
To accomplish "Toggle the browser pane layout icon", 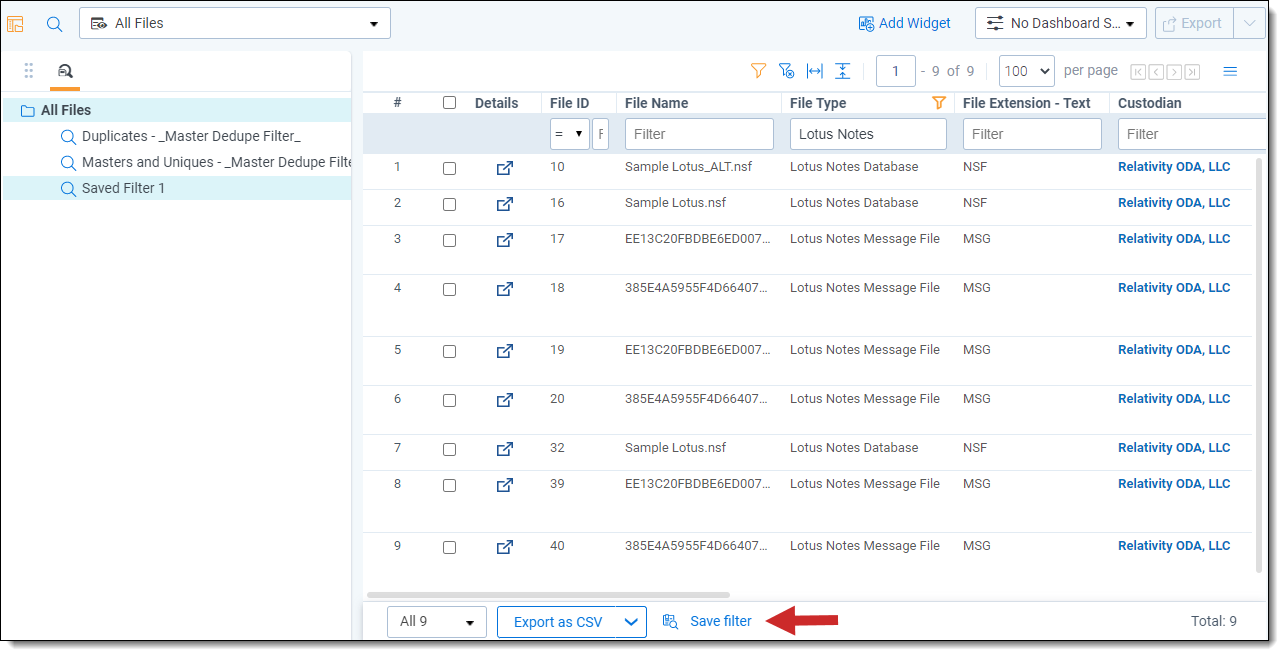I will tap(16, 23).
